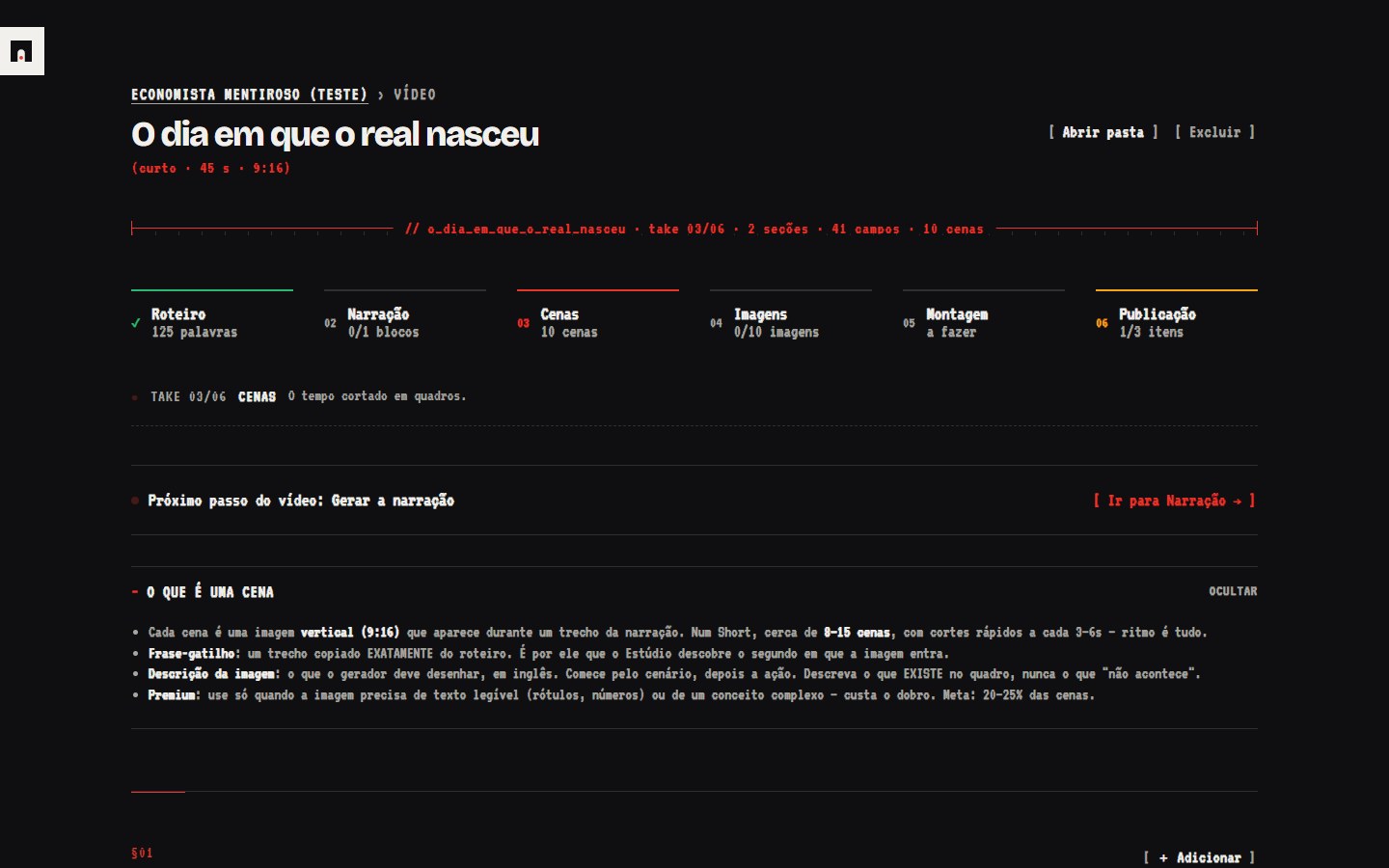The height and width of the screenshot is (868, 1389).
Task: Click the red take ruler timeline
Action: 694,229
